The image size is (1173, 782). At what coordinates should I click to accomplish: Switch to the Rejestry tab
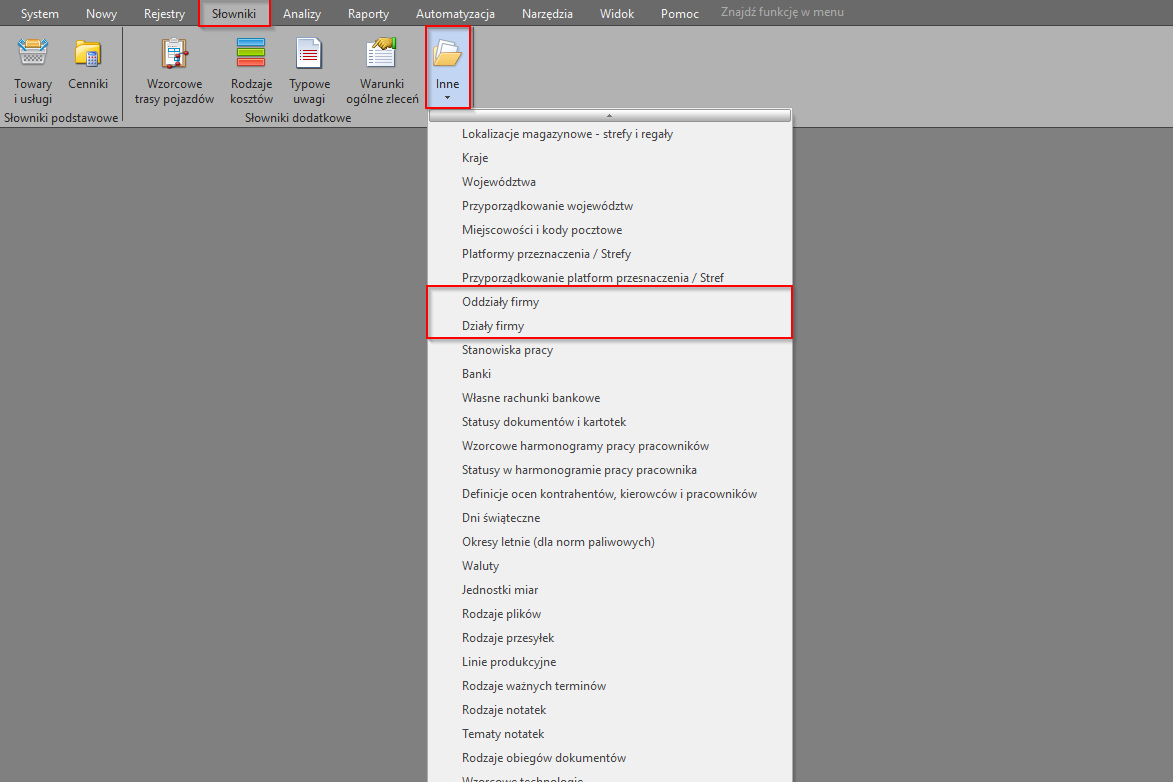(164, 14)
